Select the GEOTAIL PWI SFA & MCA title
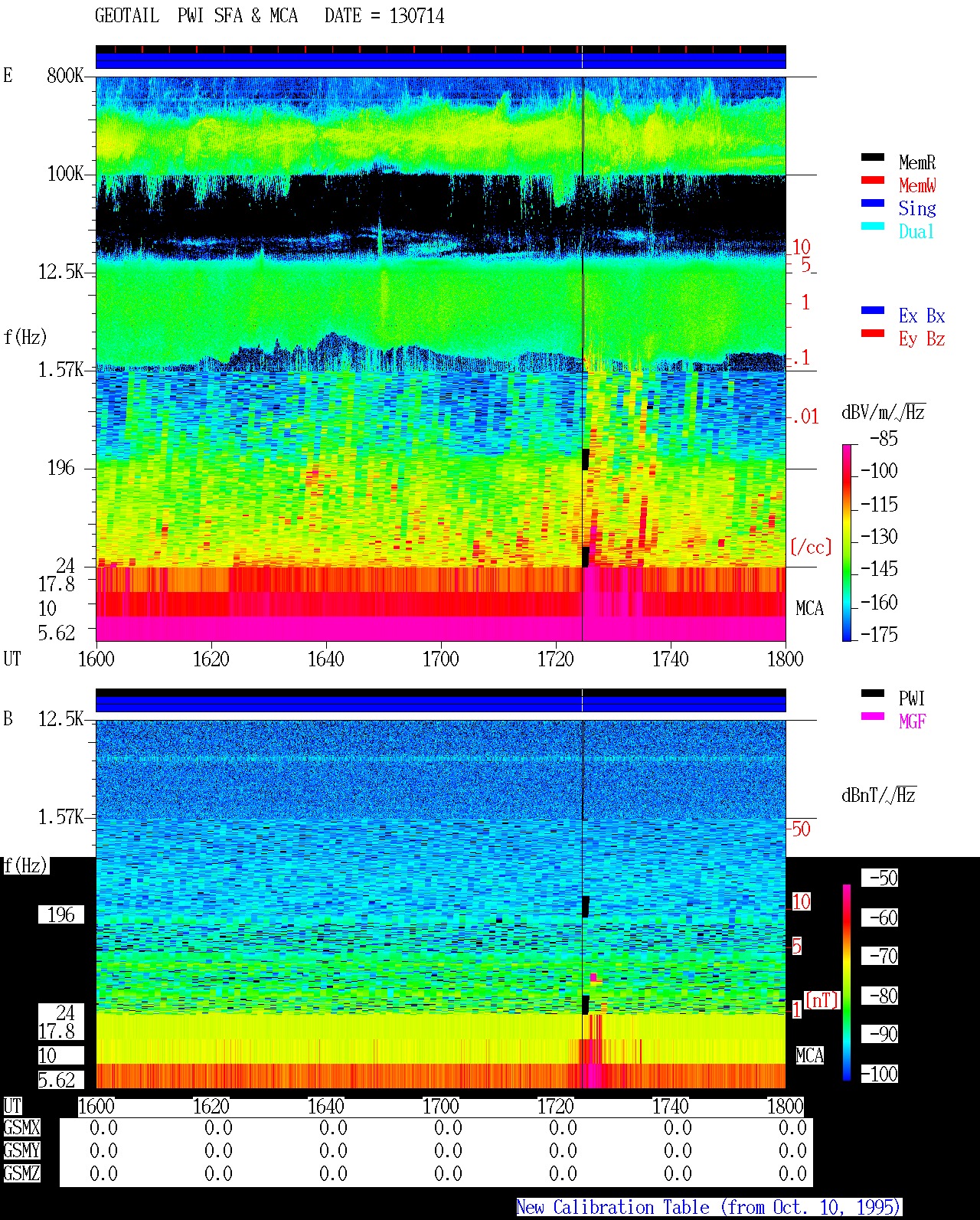 (196, 16)
